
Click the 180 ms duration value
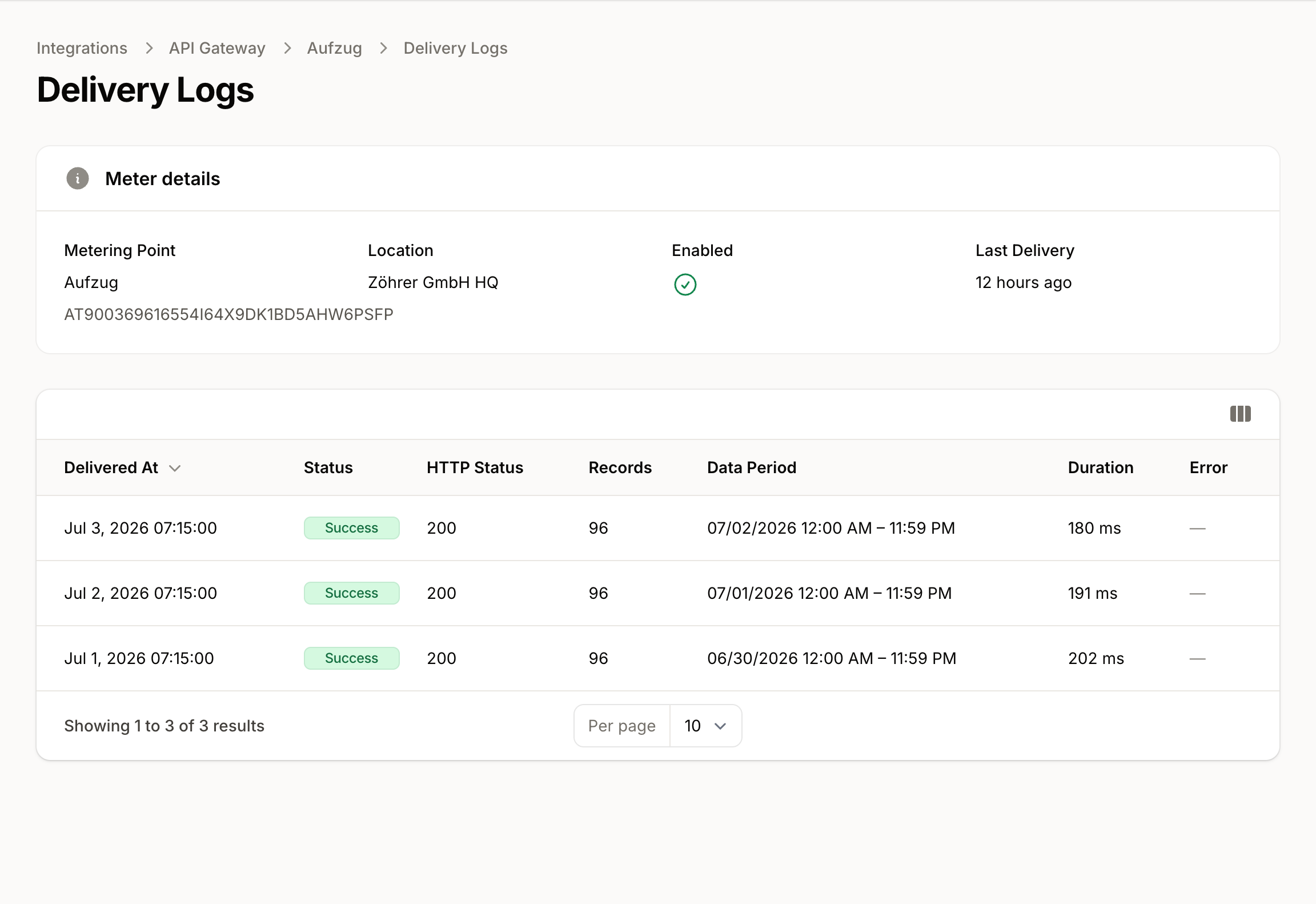tap(1094, 528)
